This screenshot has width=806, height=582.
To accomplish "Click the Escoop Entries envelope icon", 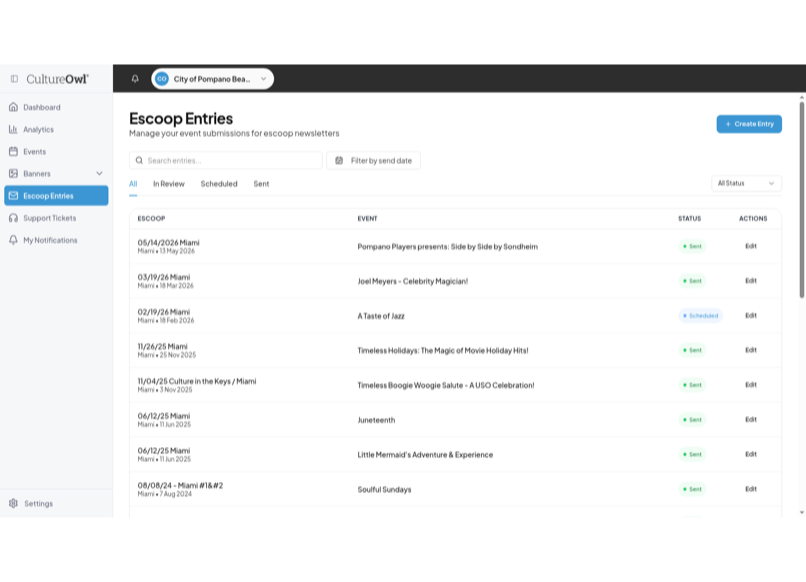I will point(13,195).
